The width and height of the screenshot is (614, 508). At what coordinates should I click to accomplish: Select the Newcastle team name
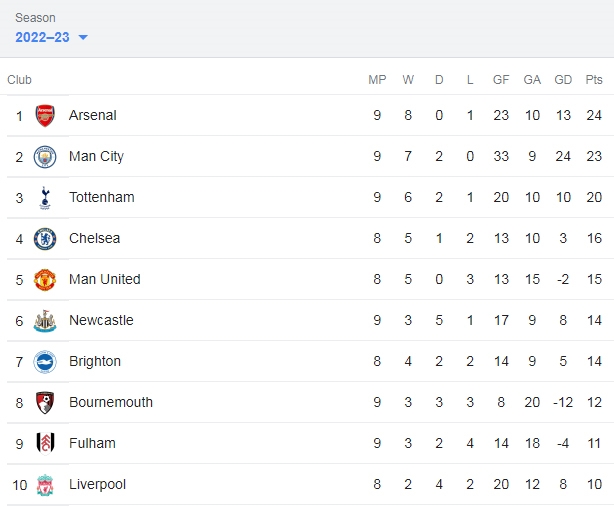101,320
